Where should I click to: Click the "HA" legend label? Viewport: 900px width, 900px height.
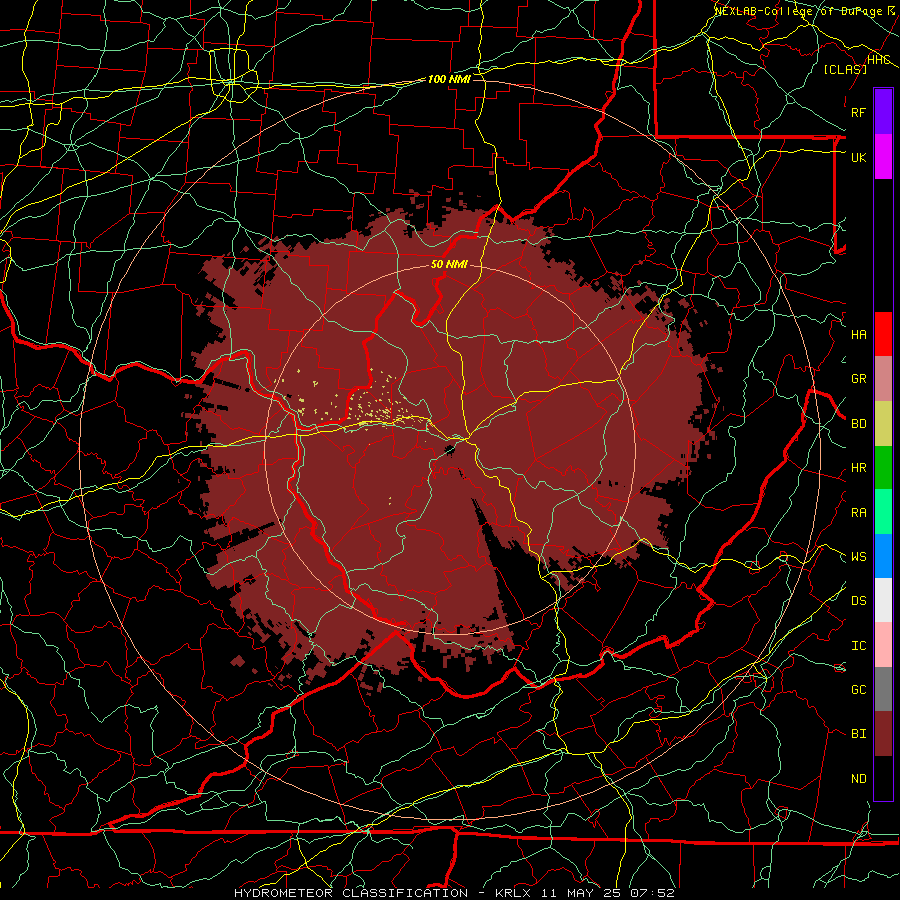click(x=858, y=334)
